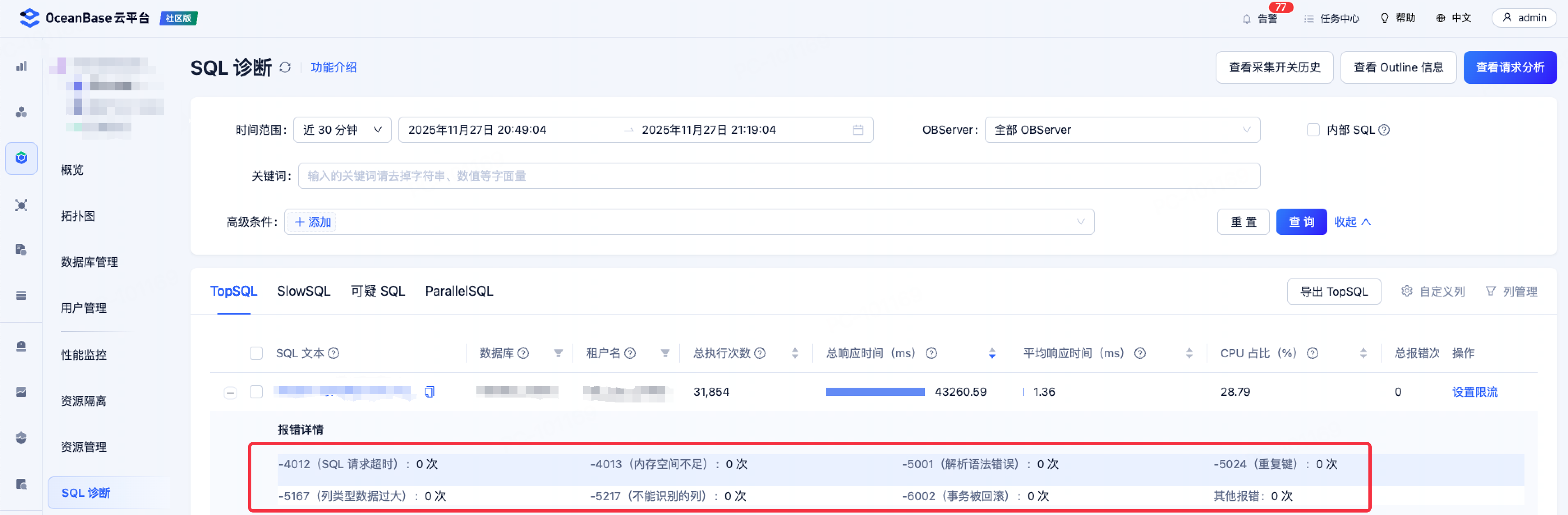Select the first SQL row checkbox

256,391
